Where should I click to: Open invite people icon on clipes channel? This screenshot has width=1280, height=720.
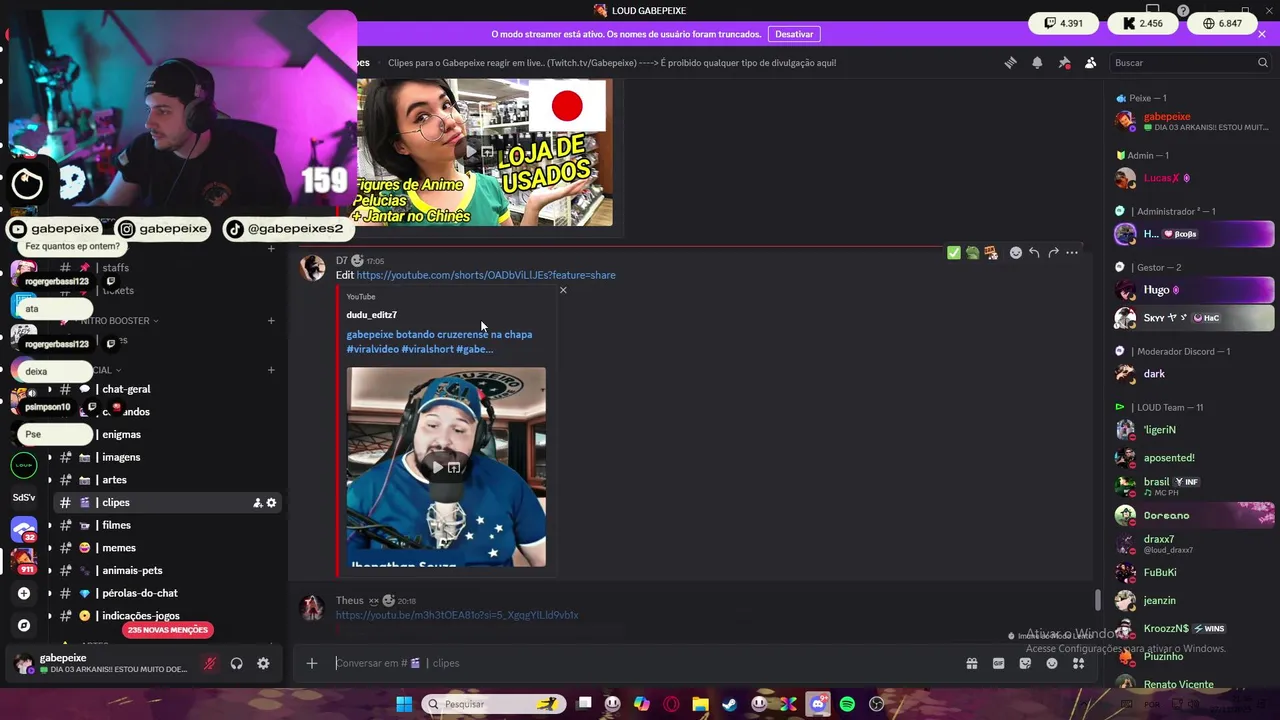[x=257, y=503]
